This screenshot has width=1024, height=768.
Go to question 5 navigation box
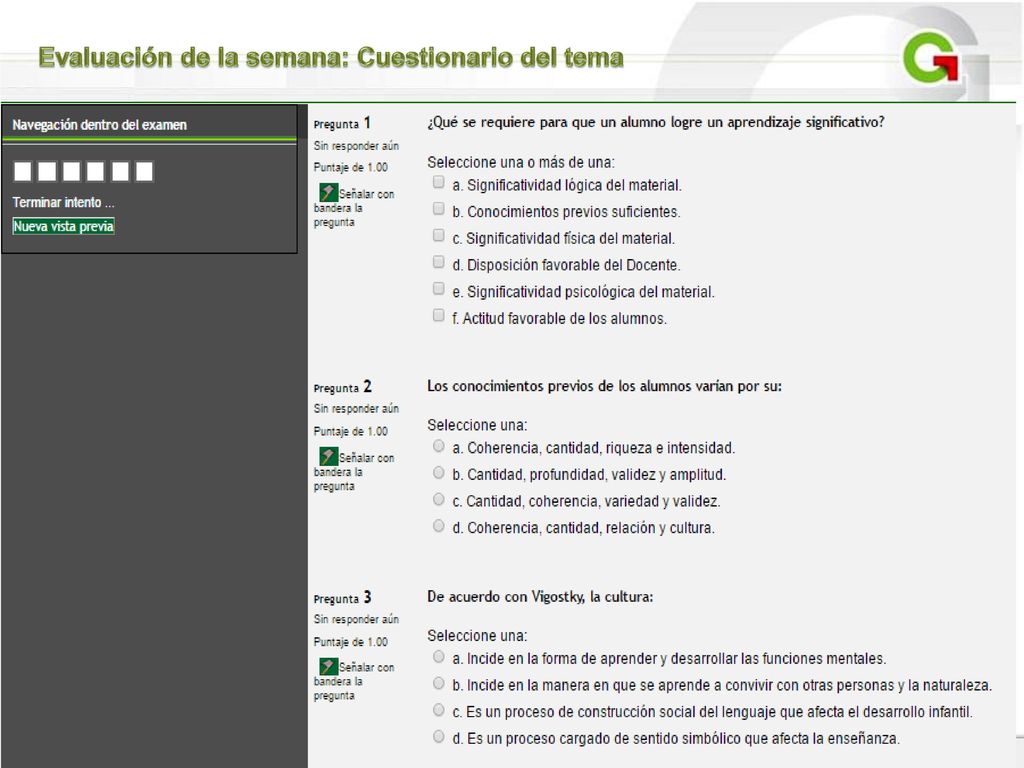click(x=120, y=172)
